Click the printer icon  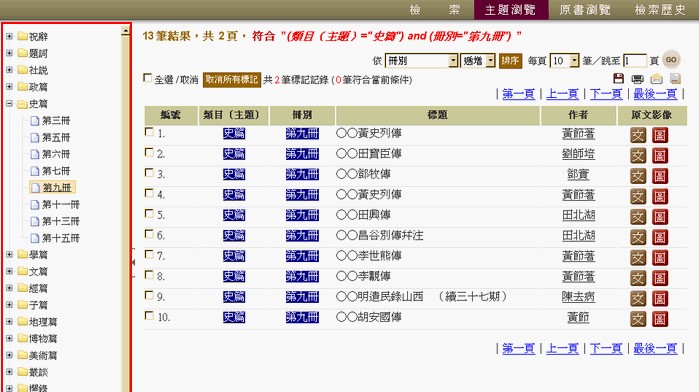point(637,79)
